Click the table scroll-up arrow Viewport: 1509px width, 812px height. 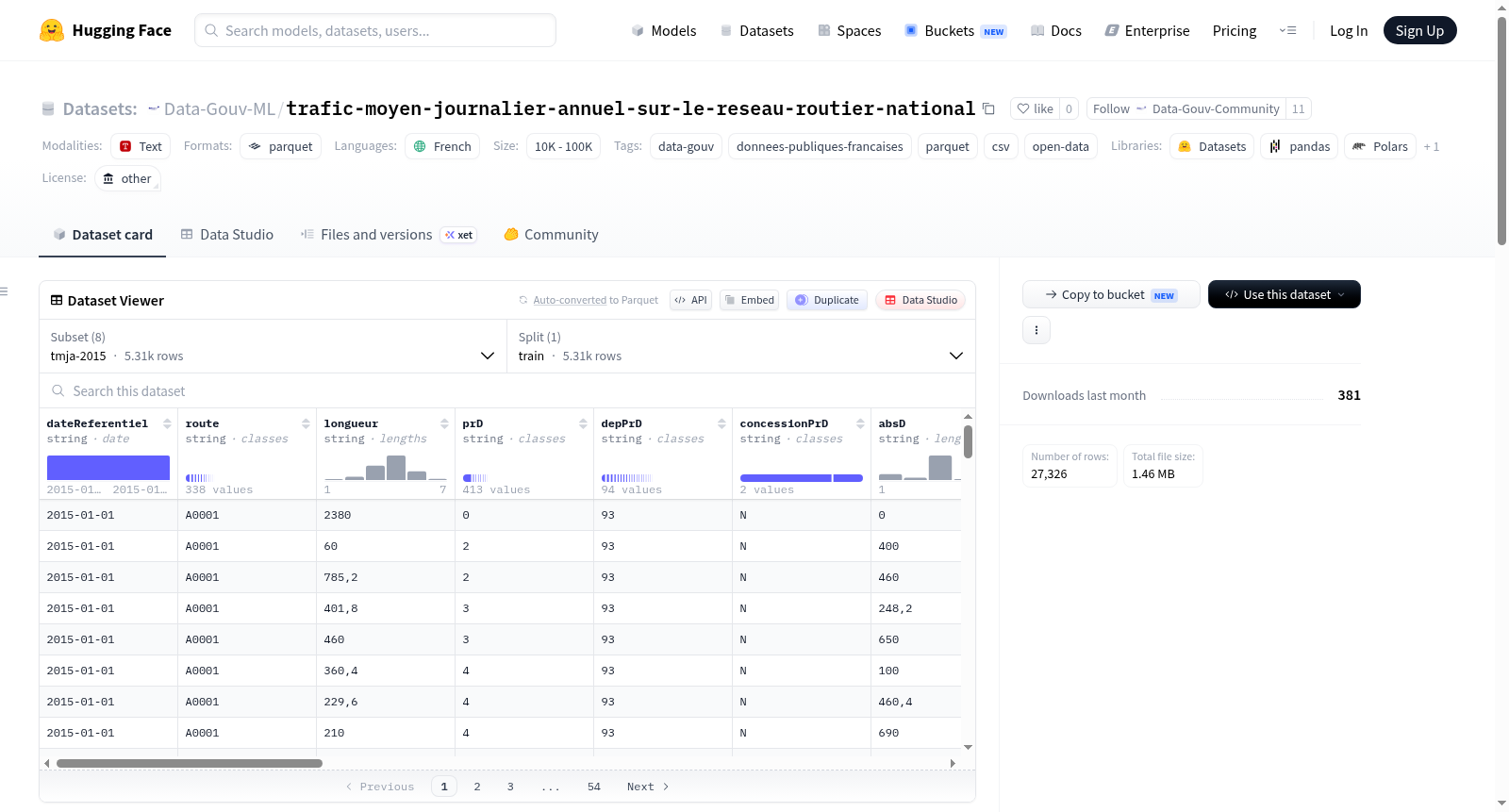pyautogui.click(x=968, y=416)
